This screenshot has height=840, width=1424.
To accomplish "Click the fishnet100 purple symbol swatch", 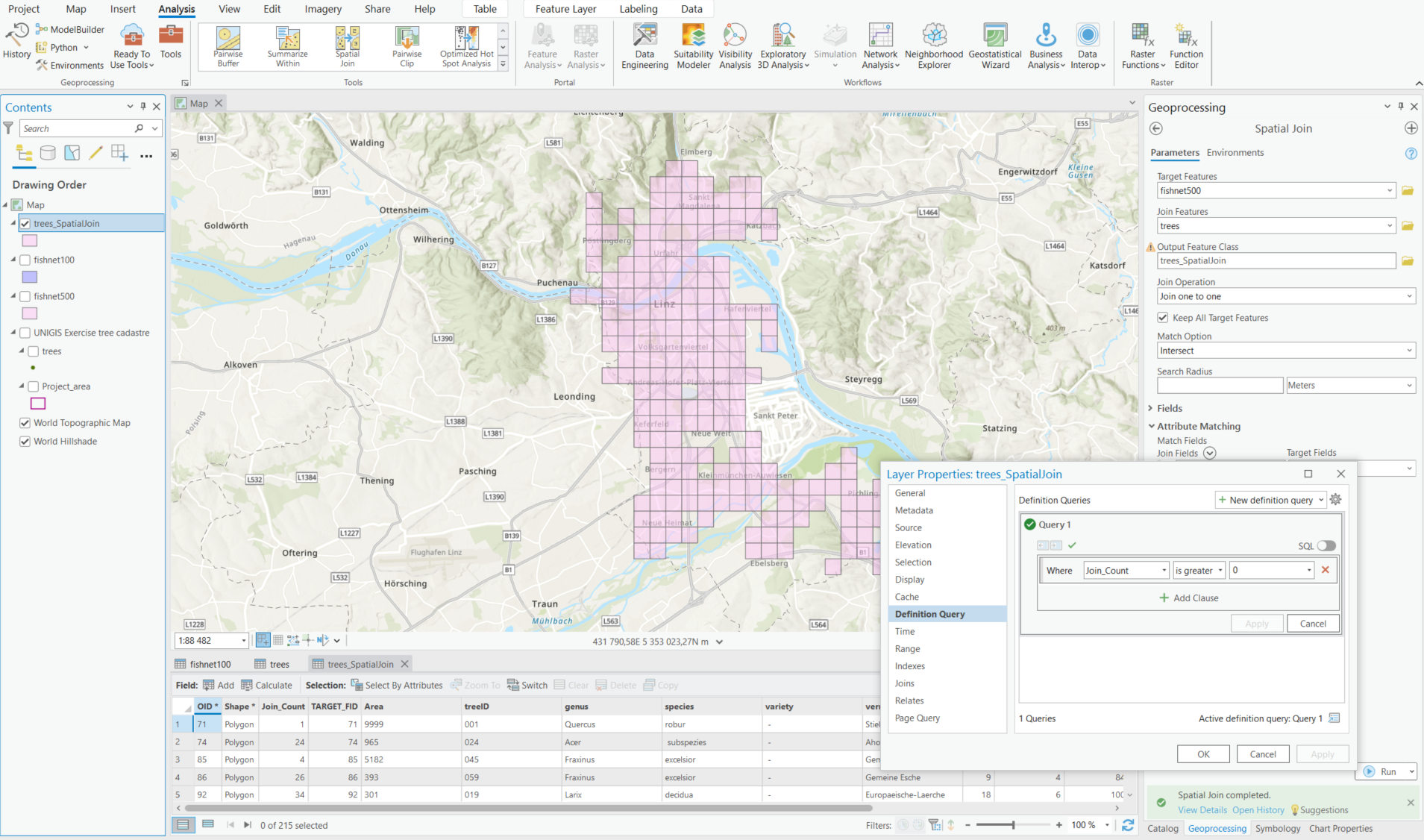I will 30,278.
